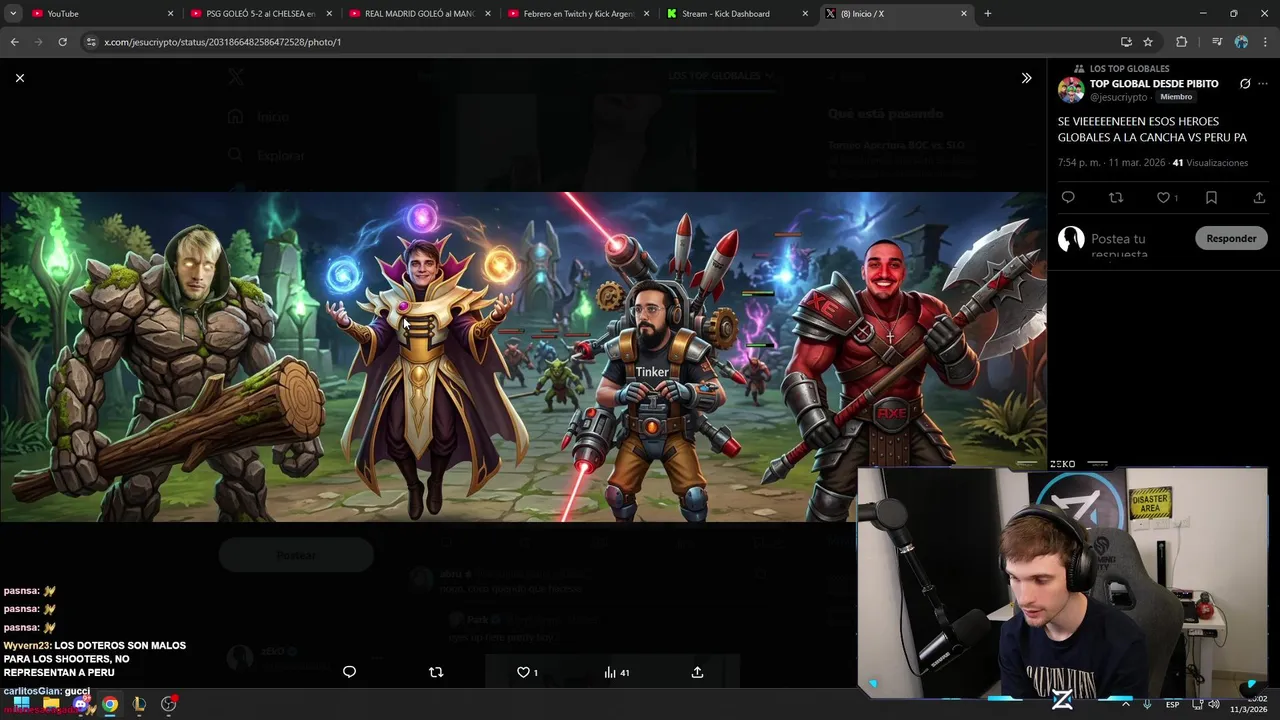
Task: Open OBS Studio from the taskbar
Action: (x=168, y=704)
